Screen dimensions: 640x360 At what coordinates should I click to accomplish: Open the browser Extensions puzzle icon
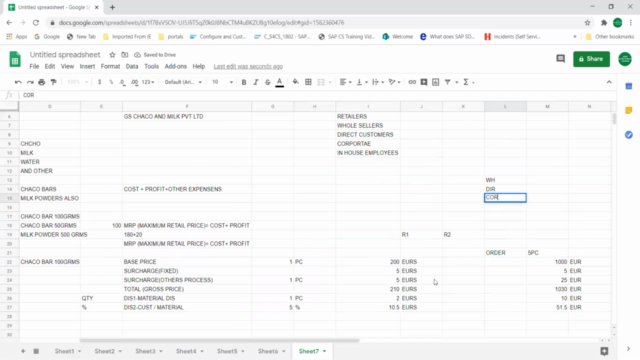pyautogui.click(x=604, y=22)
